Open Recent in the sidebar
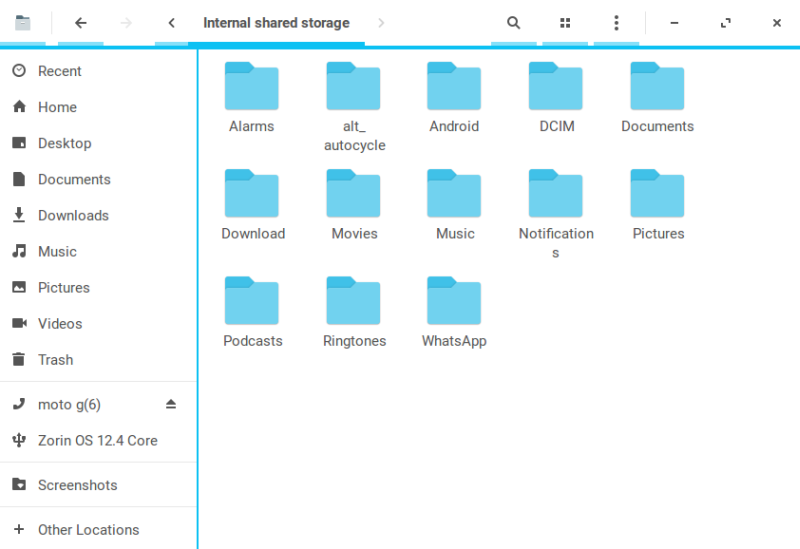 pyautogui.click(x=60, y=71)
